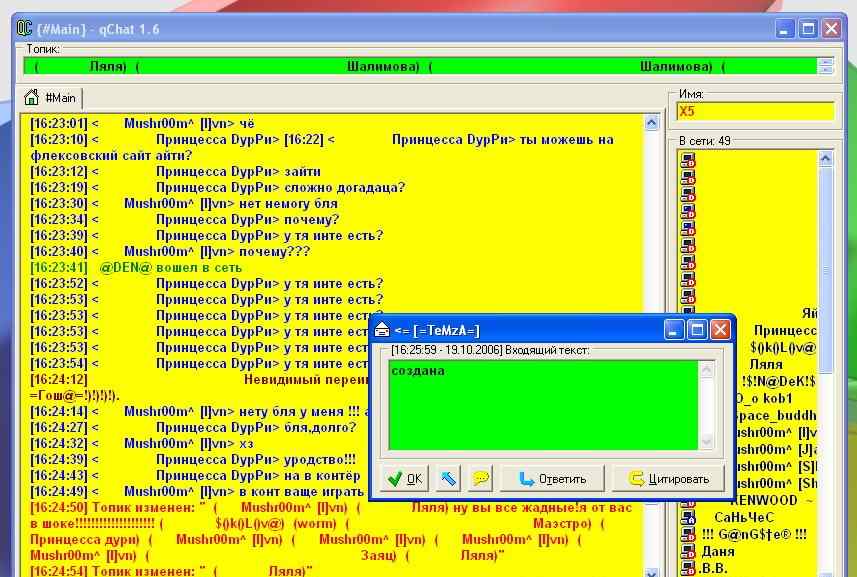Click the user icon beside Даня
Image resolution: width=857 pixels, height=577 pixels.
point(688,551)
